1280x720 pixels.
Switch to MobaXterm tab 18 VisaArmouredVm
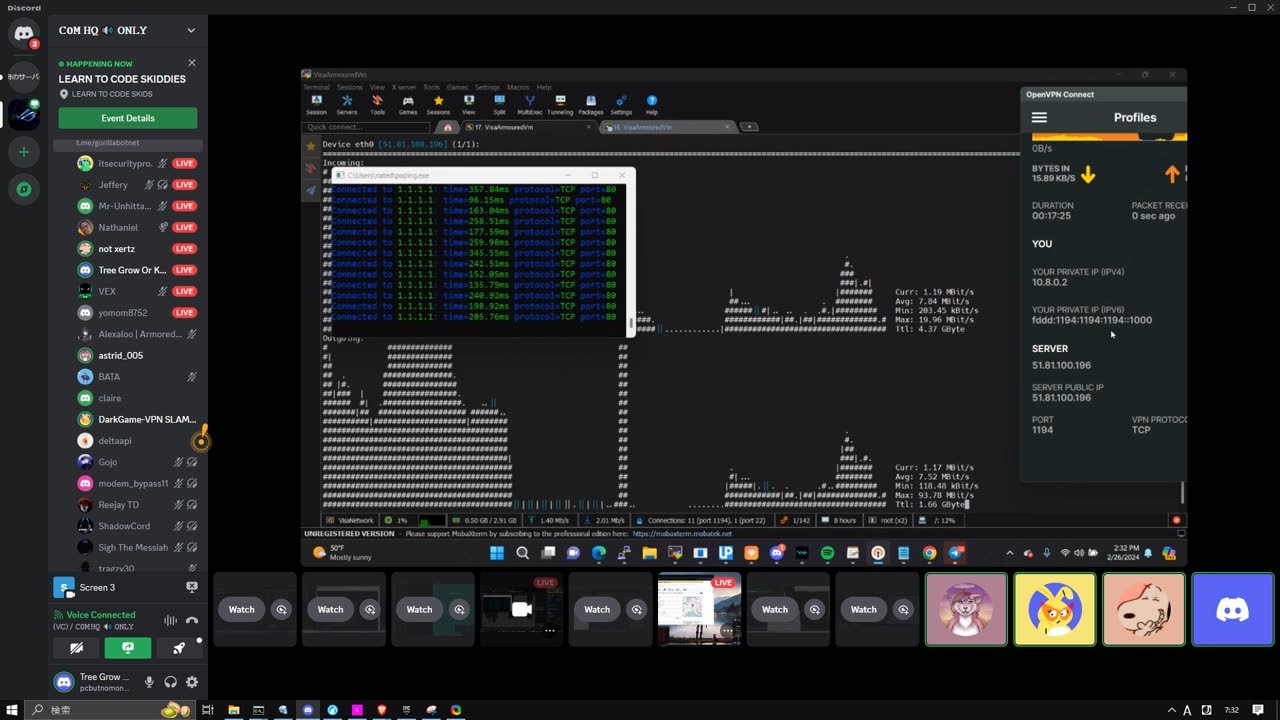[667, 127]
